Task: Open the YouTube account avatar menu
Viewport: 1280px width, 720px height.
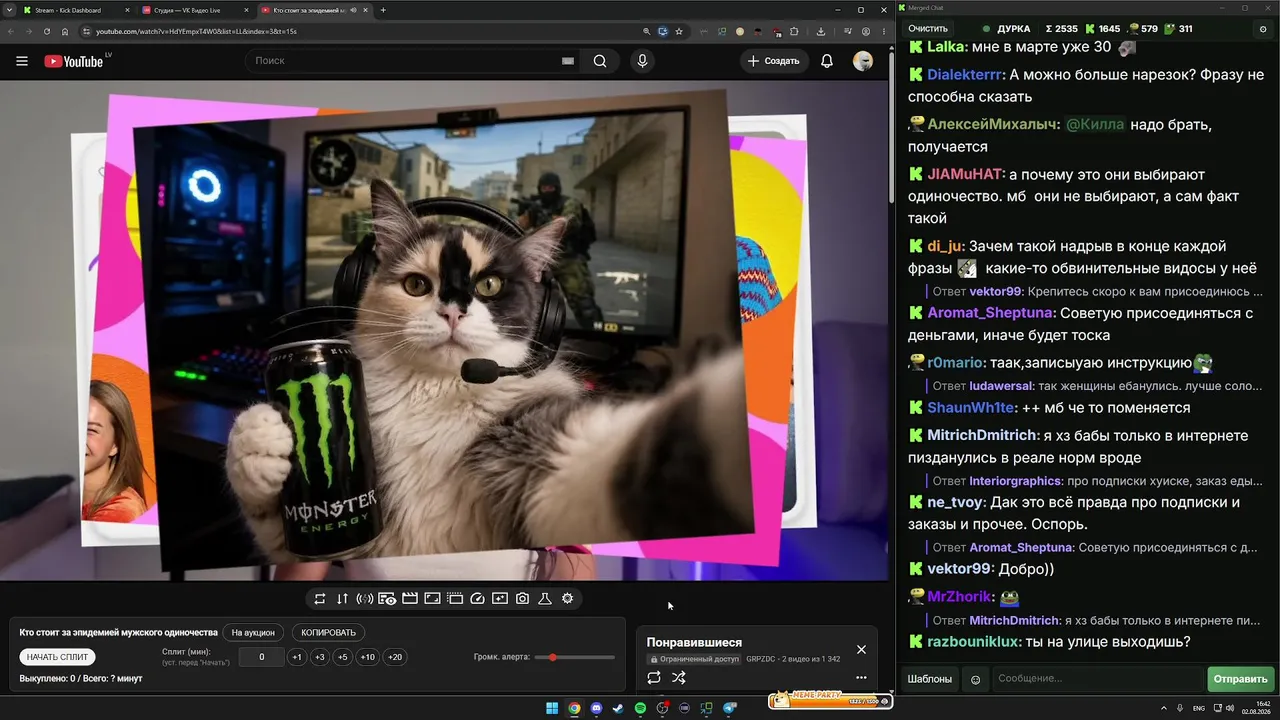Action: (863, 61)
